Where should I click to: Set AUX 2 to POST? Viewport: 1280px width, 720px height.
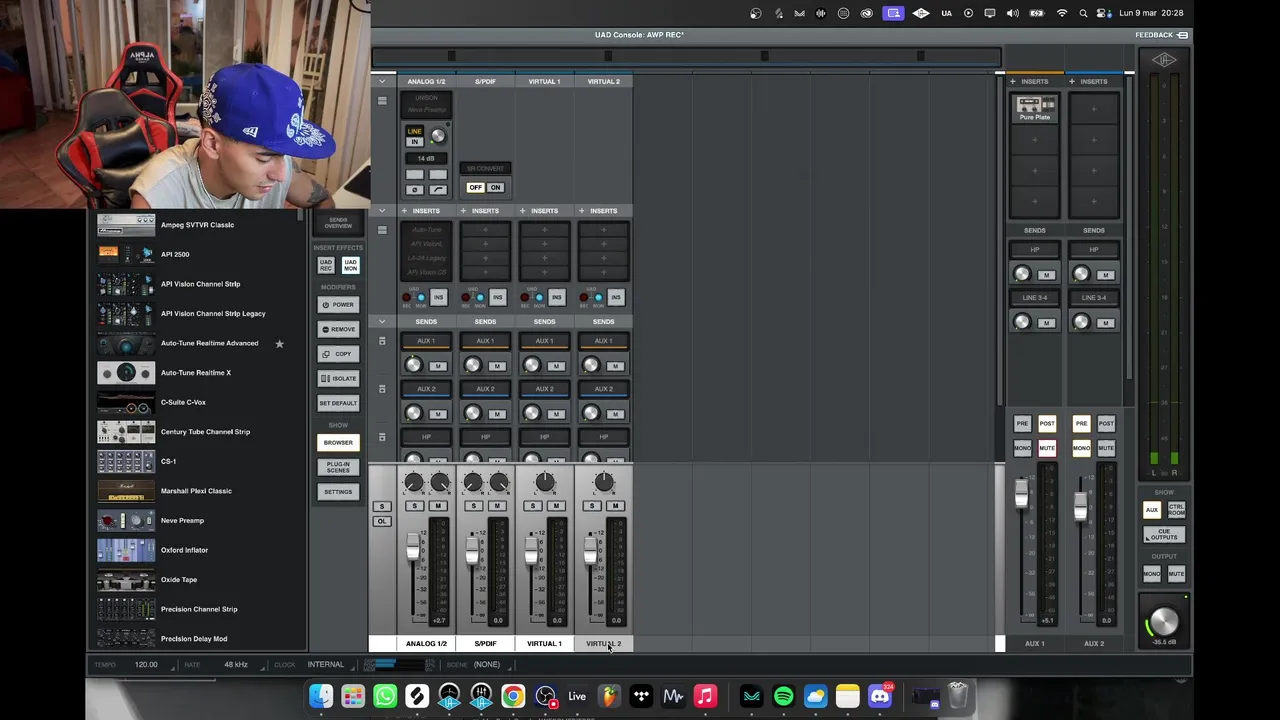(1106, 424)
